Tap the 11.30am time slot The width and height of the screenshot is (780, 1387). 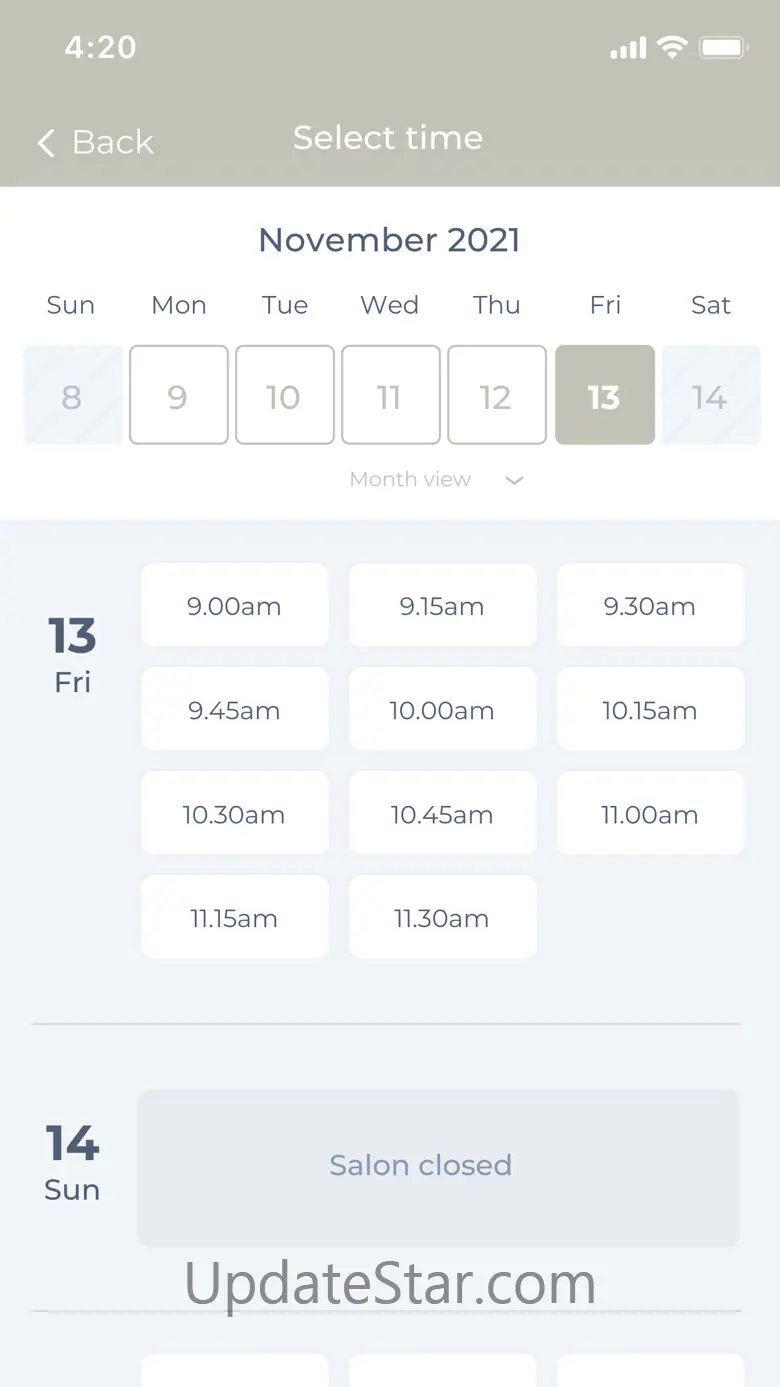click(442, 919)
